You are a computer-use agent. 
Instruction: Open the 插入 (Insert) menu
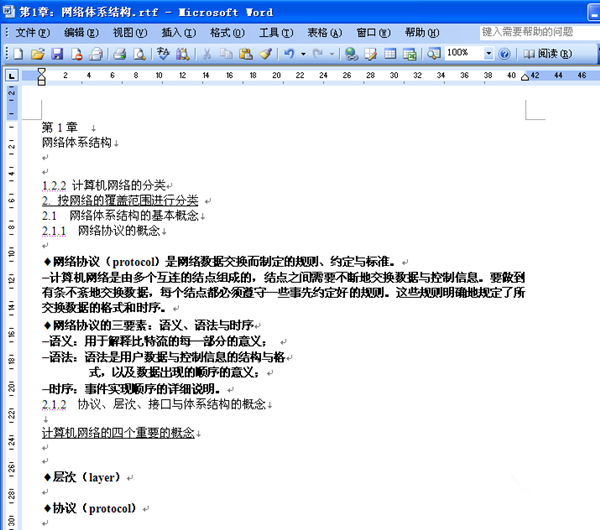click(179, 33)
